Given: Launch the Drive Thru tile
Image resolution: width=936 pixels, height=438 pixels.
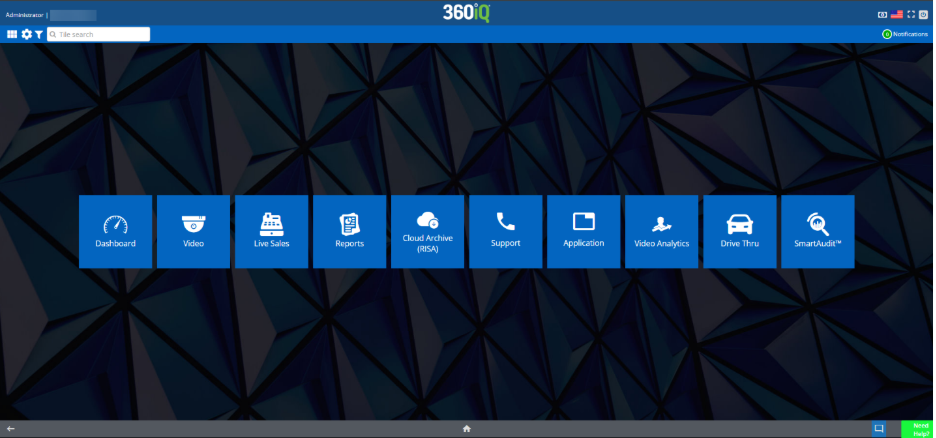Looking at the screenshot, I should 739,231.
